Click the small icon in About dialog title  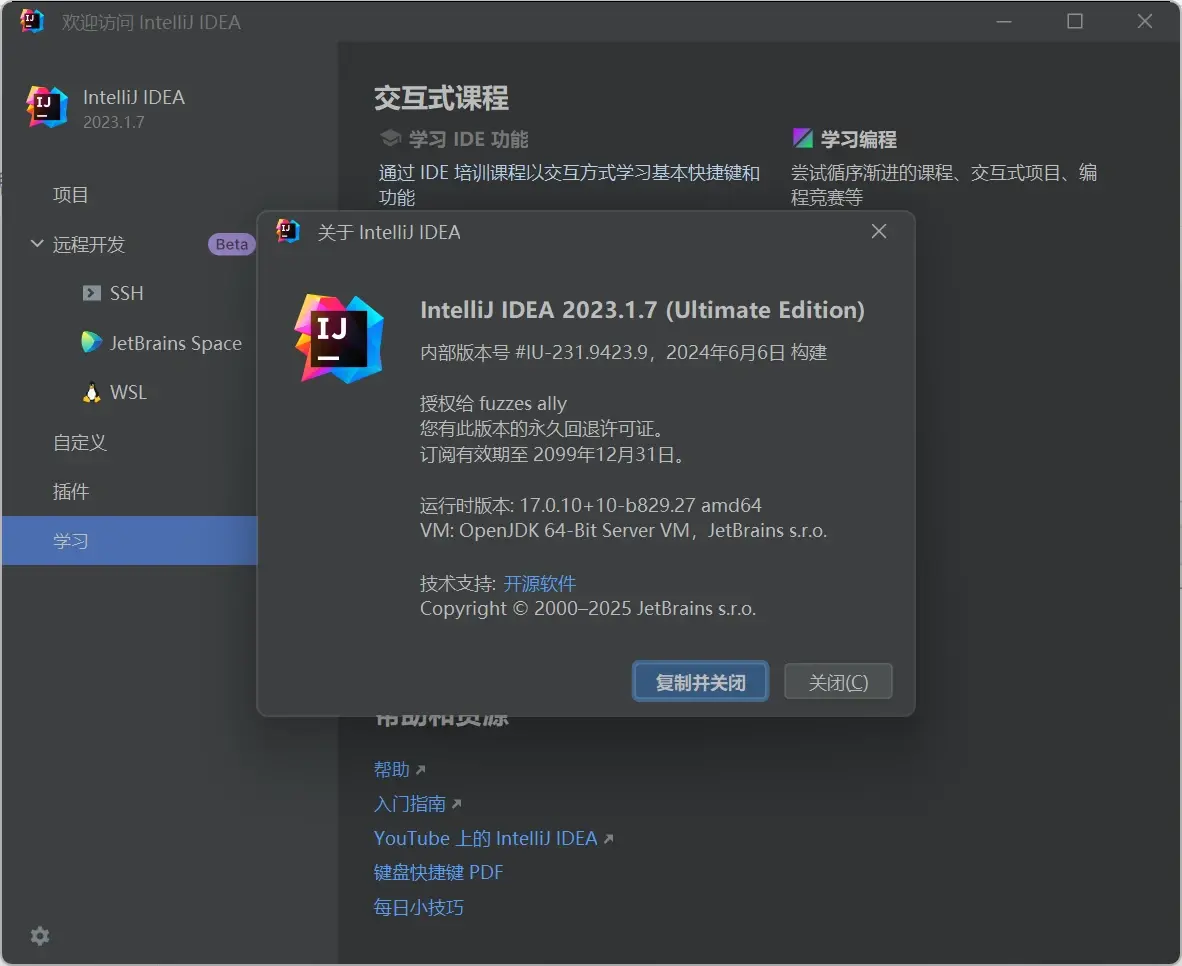[288, 232]
